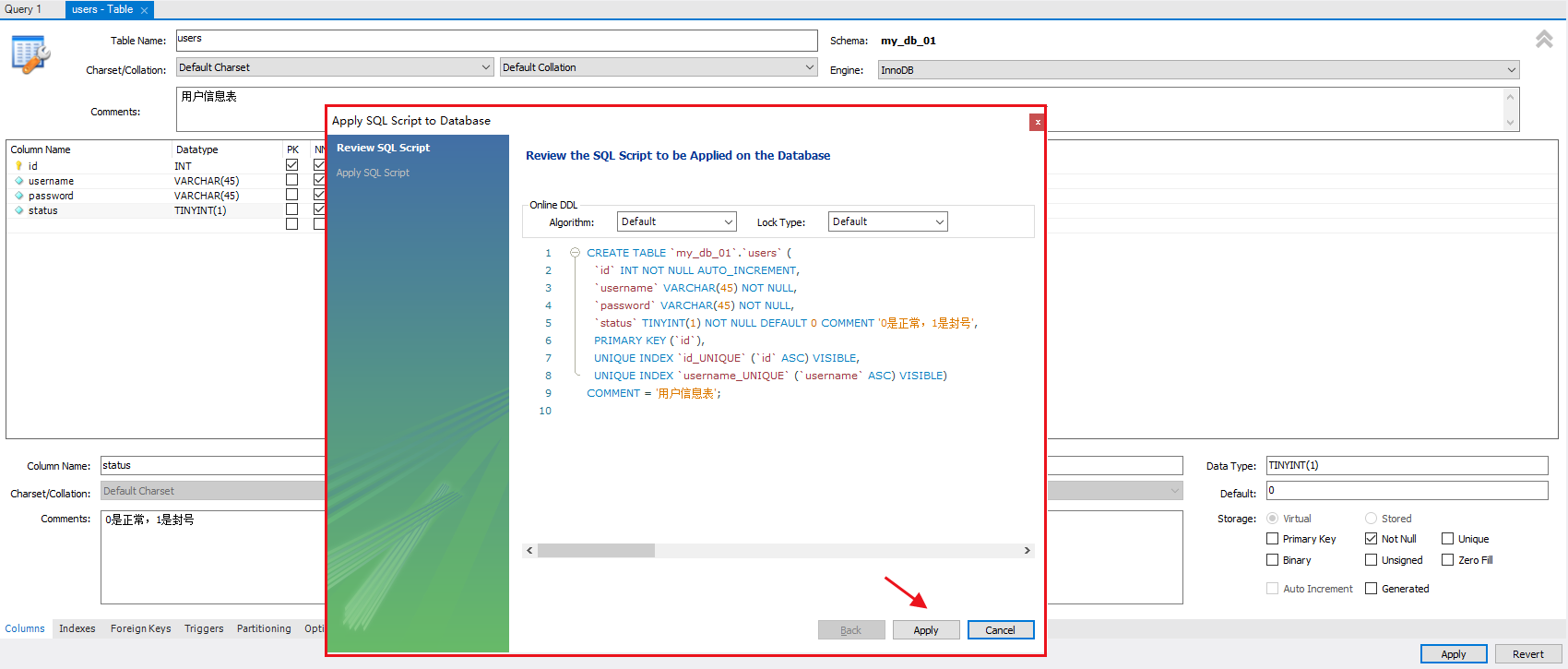Select the Review SQL Script step
Screen dimensions: 1568x669
point(383,148)
